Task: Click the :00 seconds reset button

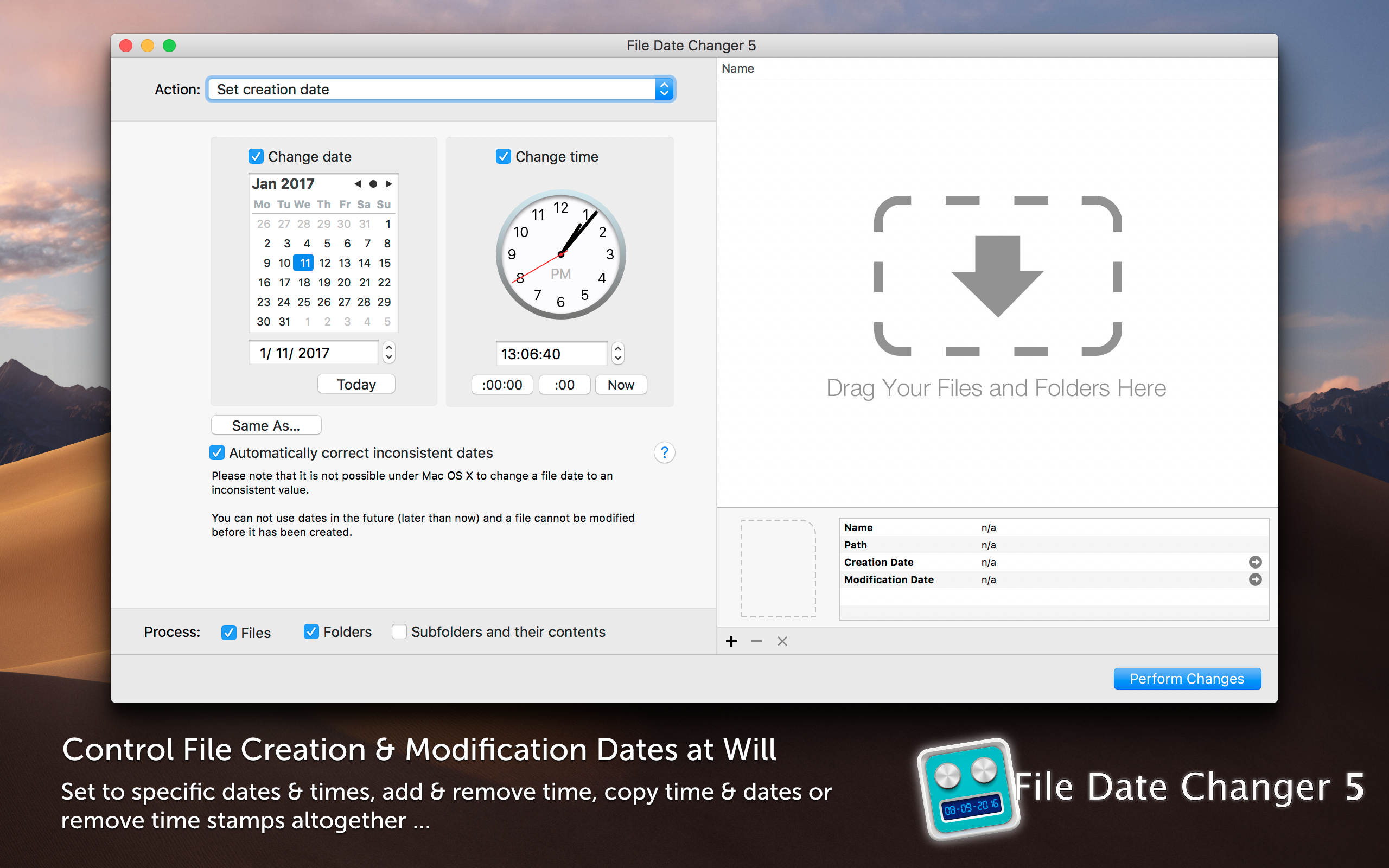Action: pyautogui.click(x=564, y=385)
